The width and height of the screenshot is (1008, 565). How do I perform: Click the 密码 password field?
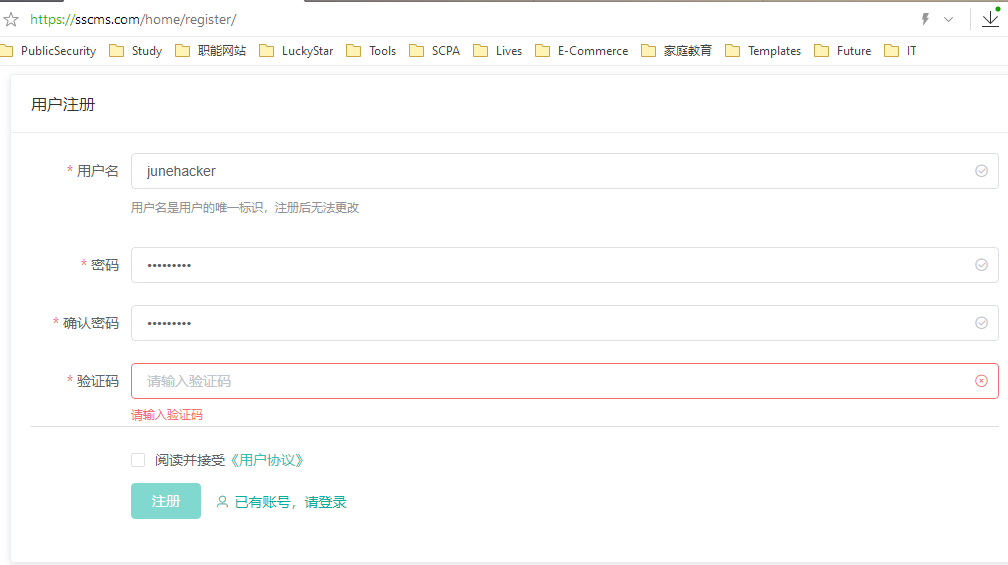[564, 265]
